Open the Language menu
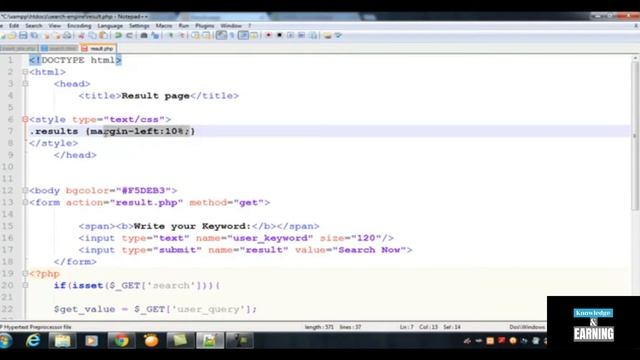This screenshot has height=360, width=640. coord(110,26)
